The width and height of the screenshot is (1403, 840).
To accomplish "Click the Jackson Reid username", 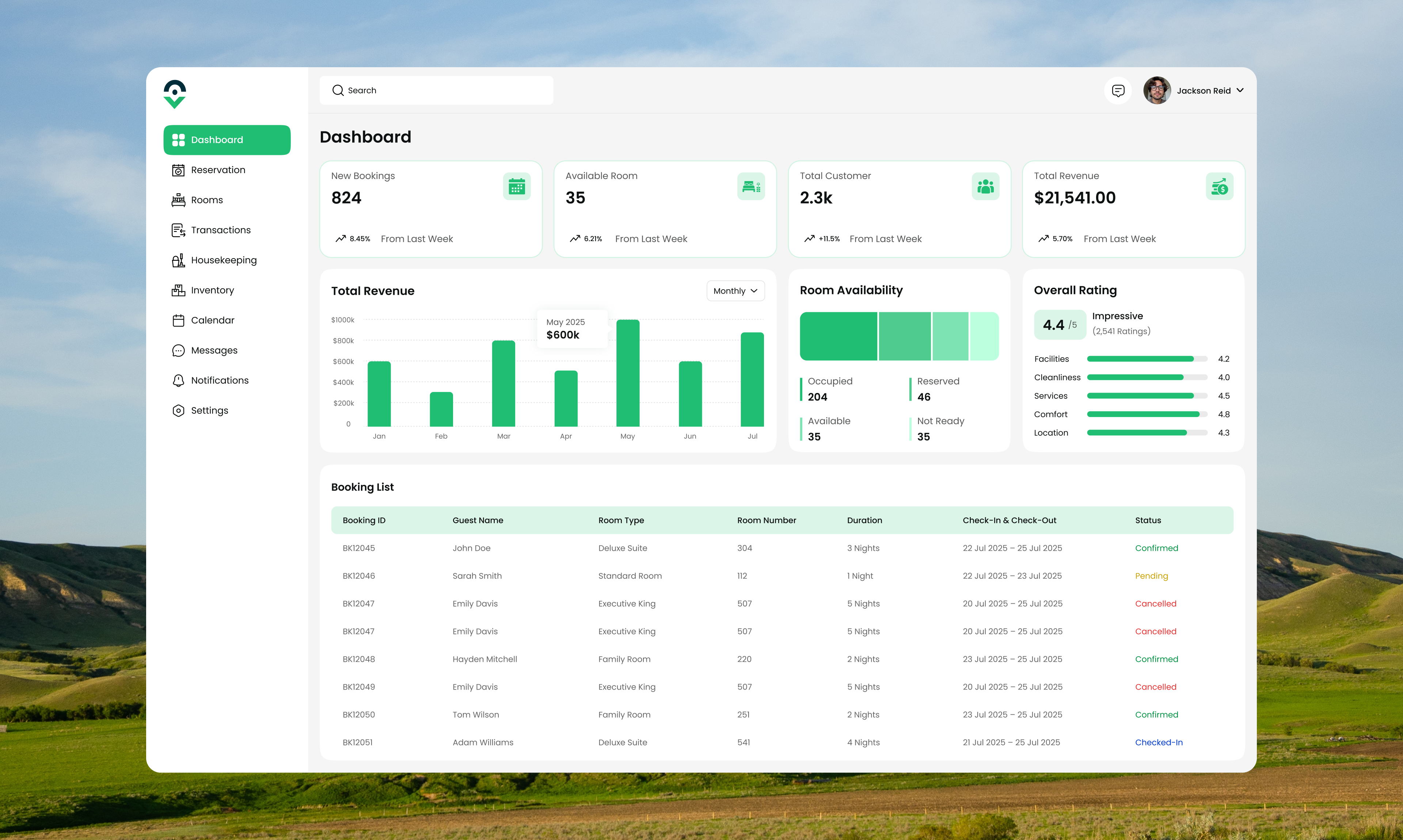I will coord(1204,91).
